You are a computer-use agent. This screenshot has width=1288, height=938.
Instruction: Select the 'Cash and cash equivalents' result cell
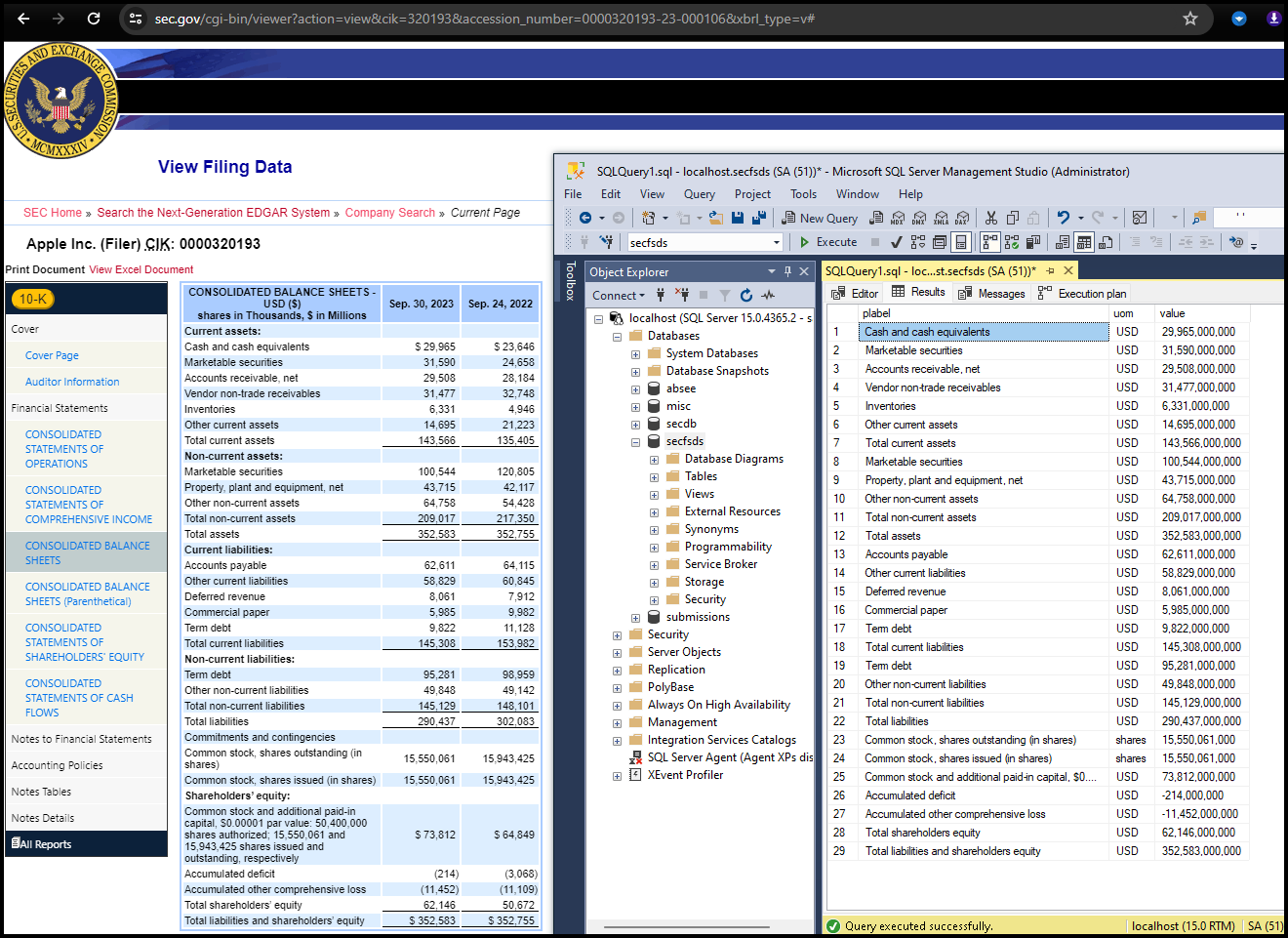pyautogui.click(x=985, y=332)
